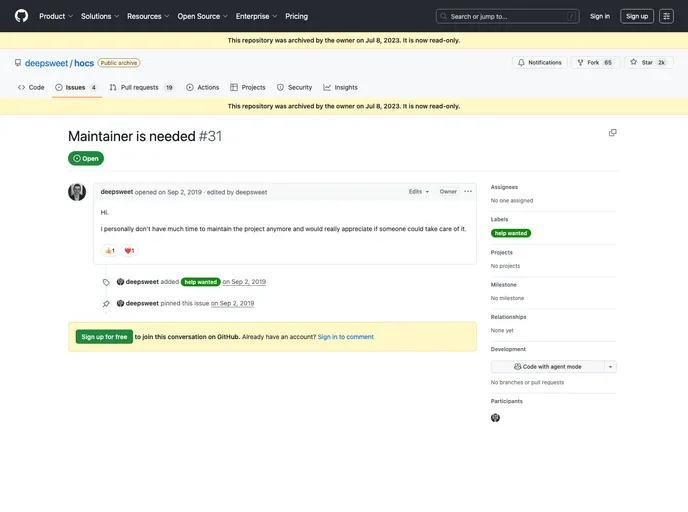Click the 'opened on Sep 2, 2019' timestamp
The width and height of the screenshot is (688, 512).
coord(168,192)
